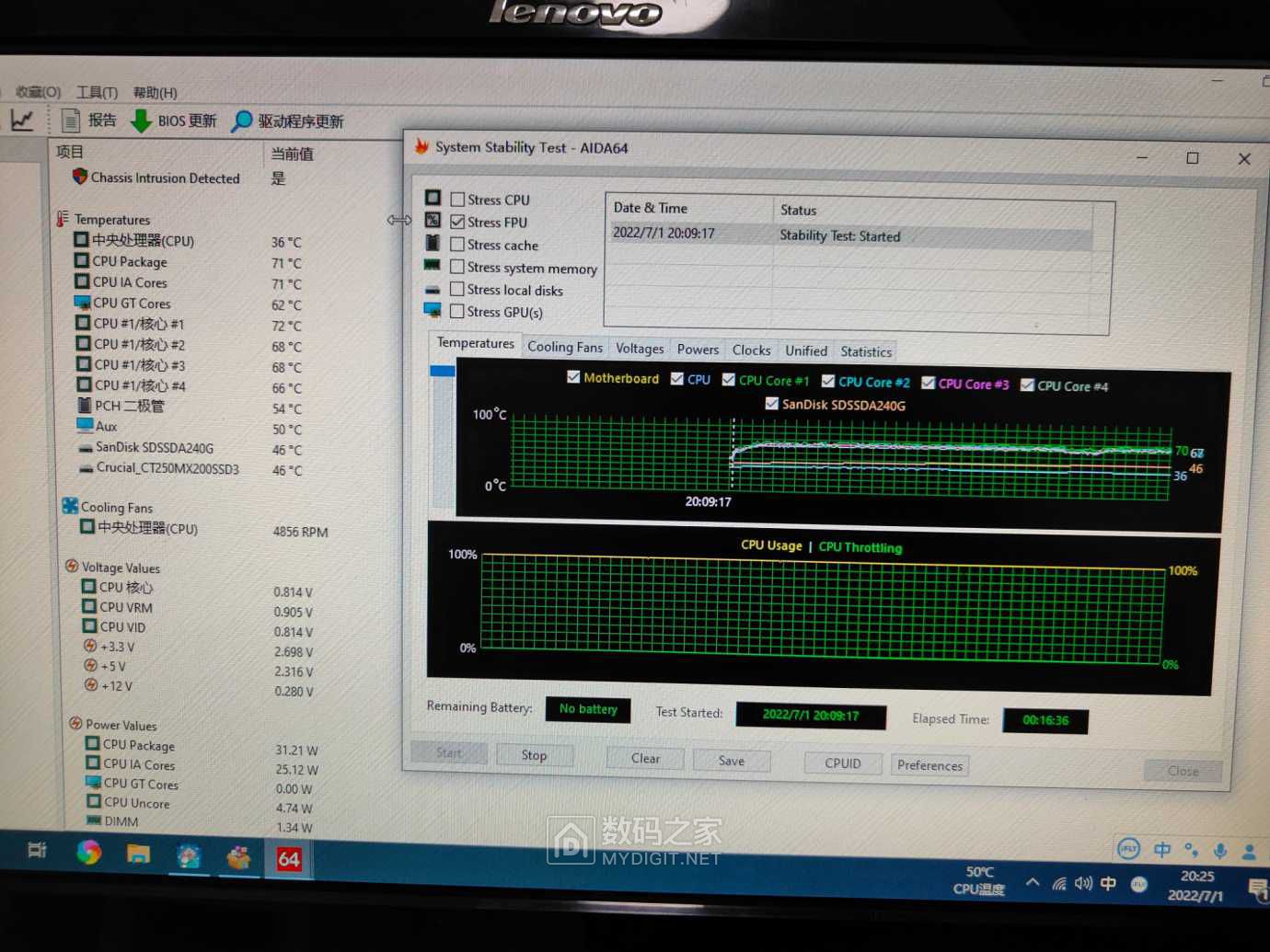The image size is (1270, 952).
Task: Switch to the Clocks tab
Action: (751, 350)
